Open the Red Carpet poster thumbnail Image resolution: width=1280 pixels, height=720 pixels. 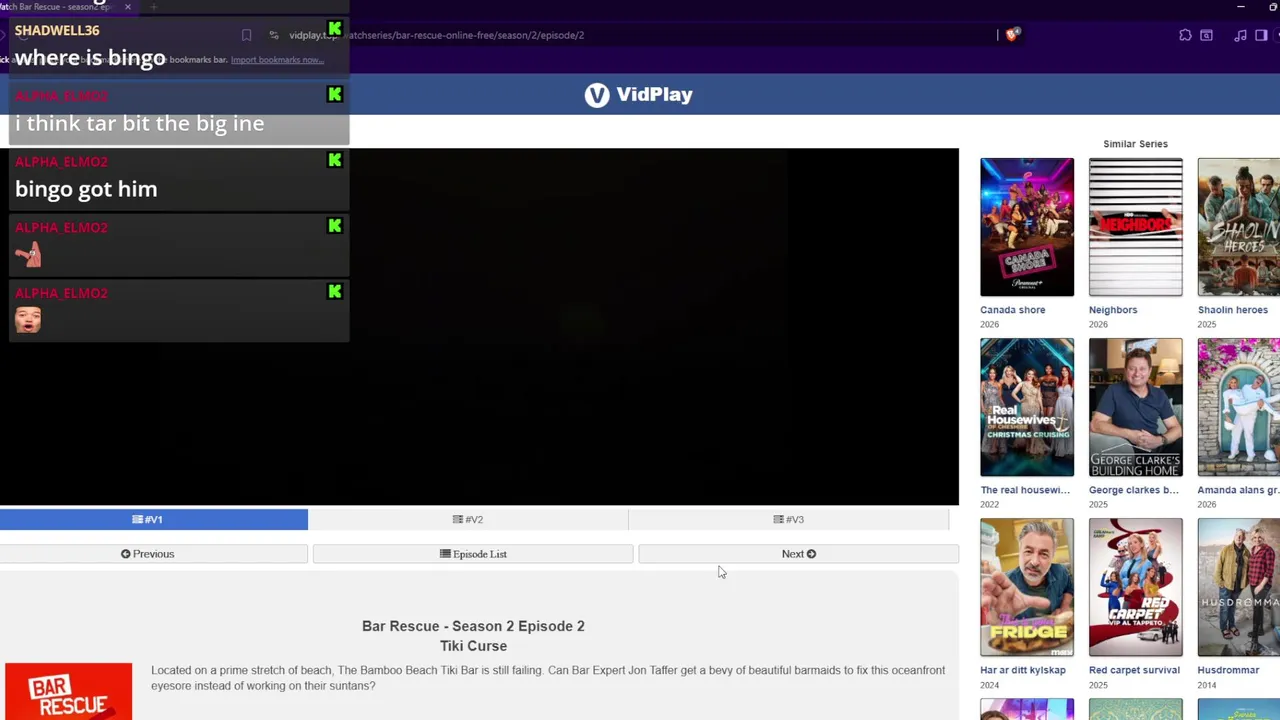click(1135, 587)
